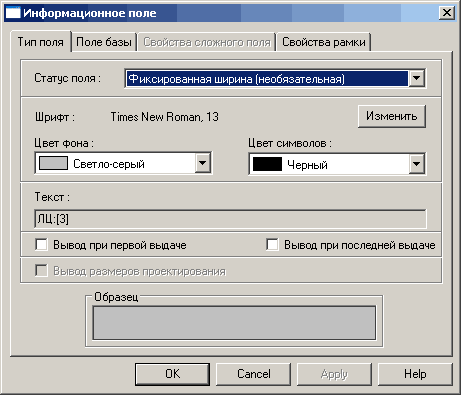Click the Образец gray preview area
Image resolution: width=461 pixels, height=395 pixels.
234,323
